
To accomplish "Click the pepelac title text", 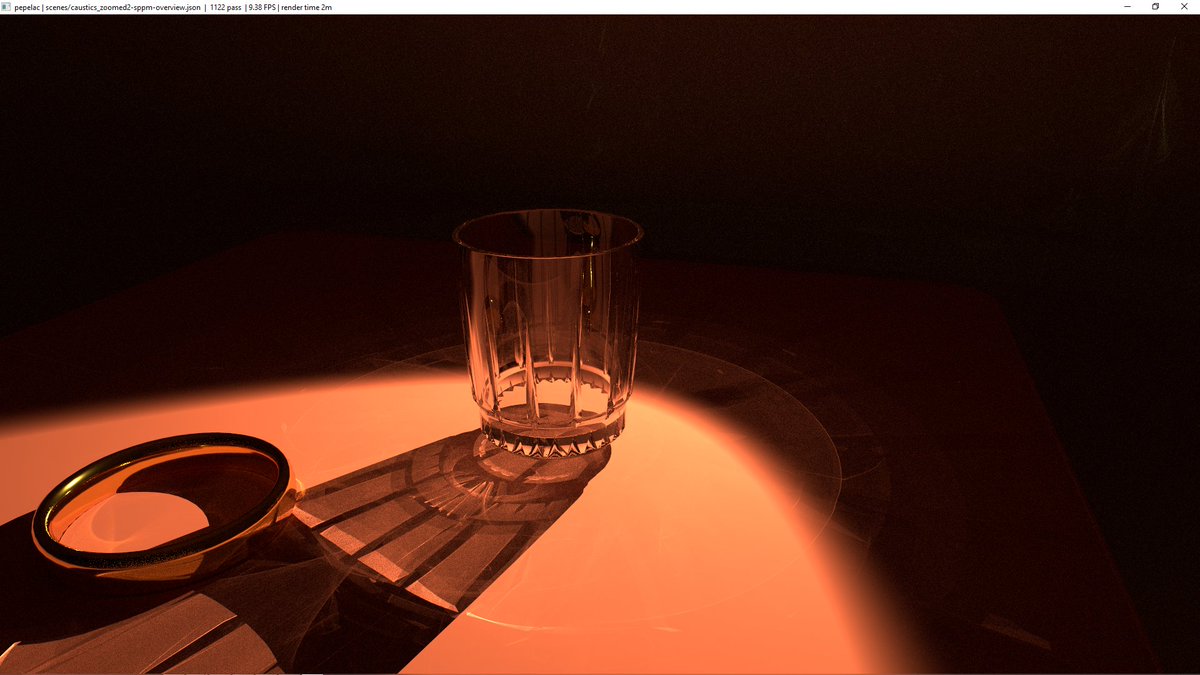I will tap(27, 6).
